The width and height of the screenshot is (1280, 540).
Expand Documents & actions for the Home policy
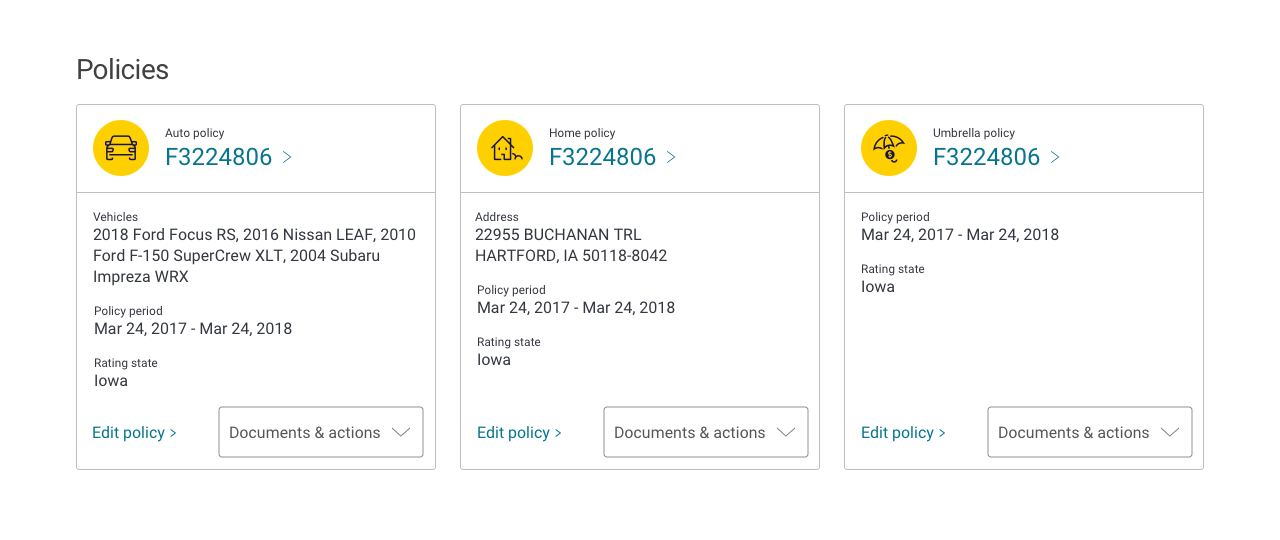706,432
